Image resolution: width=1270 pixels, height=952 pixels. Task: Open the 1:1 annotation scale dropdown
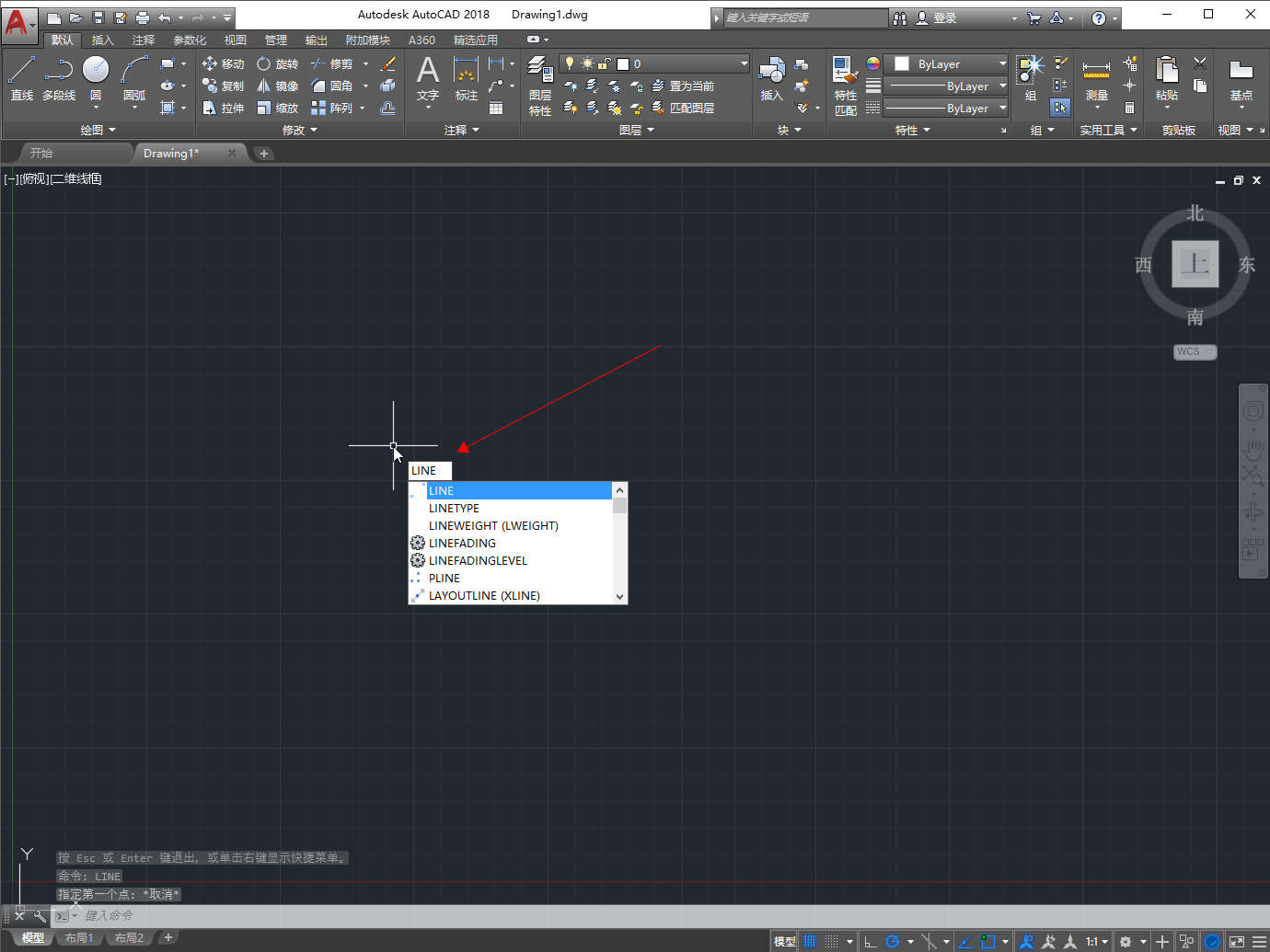[1097, 941]
